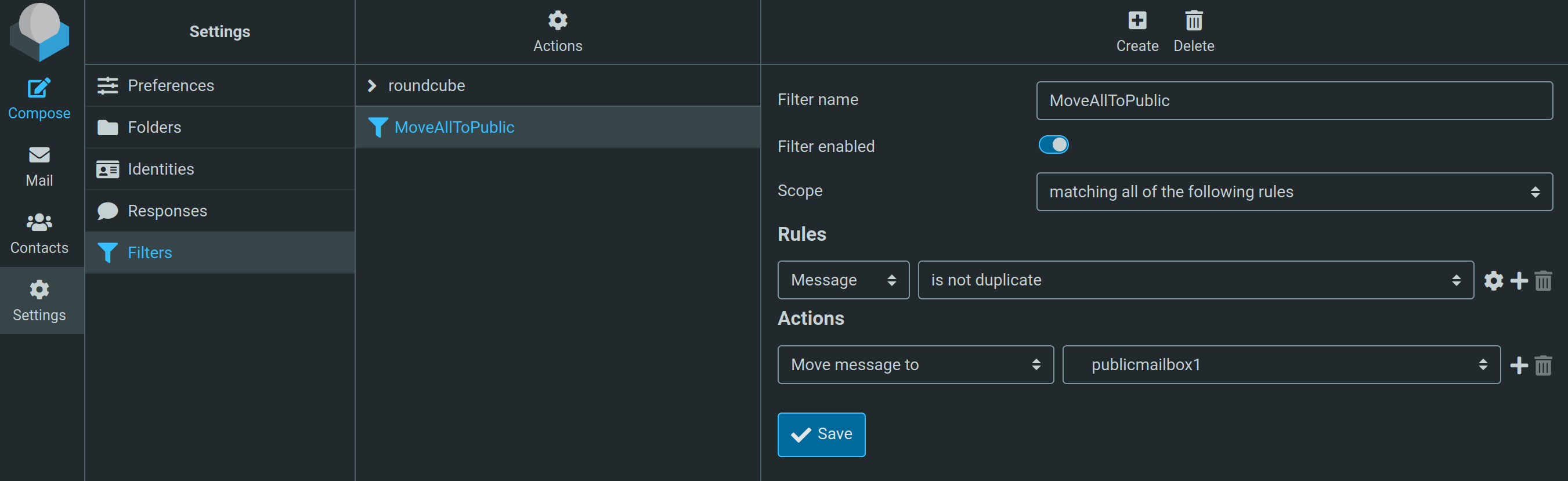
Task: Open Preferences in settings menu
Action: click(x=171, y=86)
